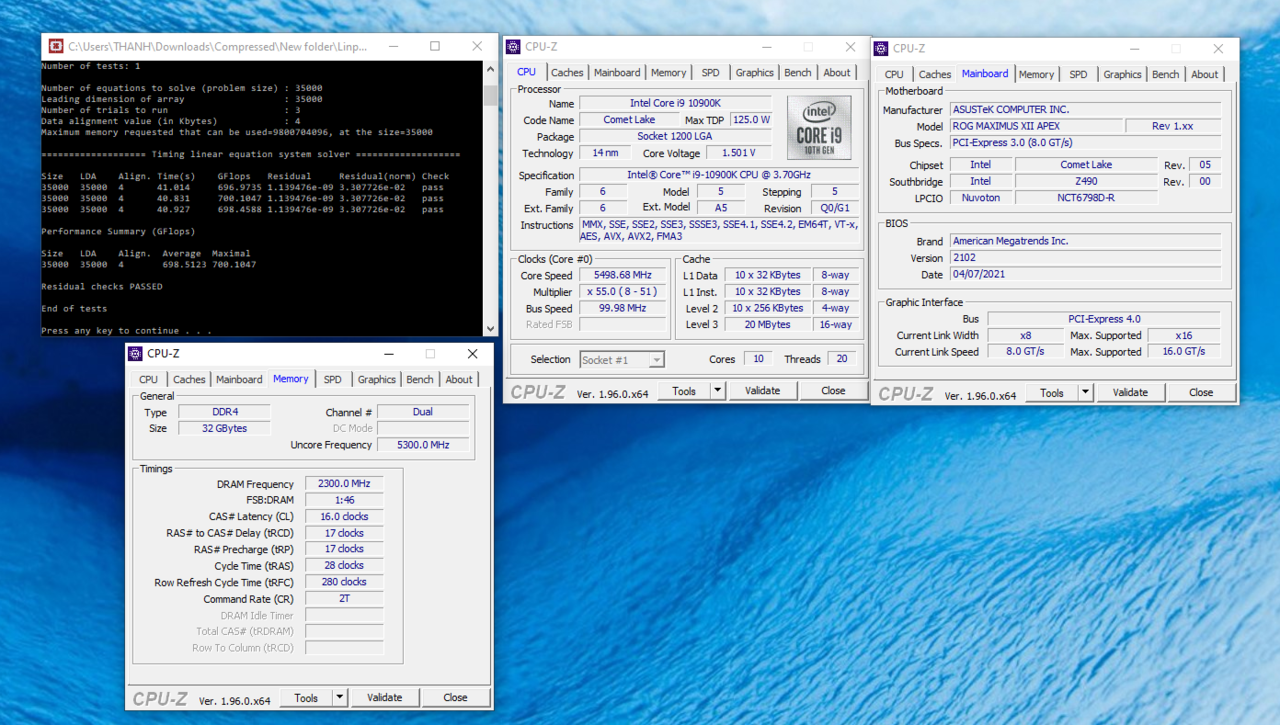Viewport: 1280px width, 725px height.
Task: Click the CPU-Z icon in Mainboard window title bar
Action: (x=881, y=48)
